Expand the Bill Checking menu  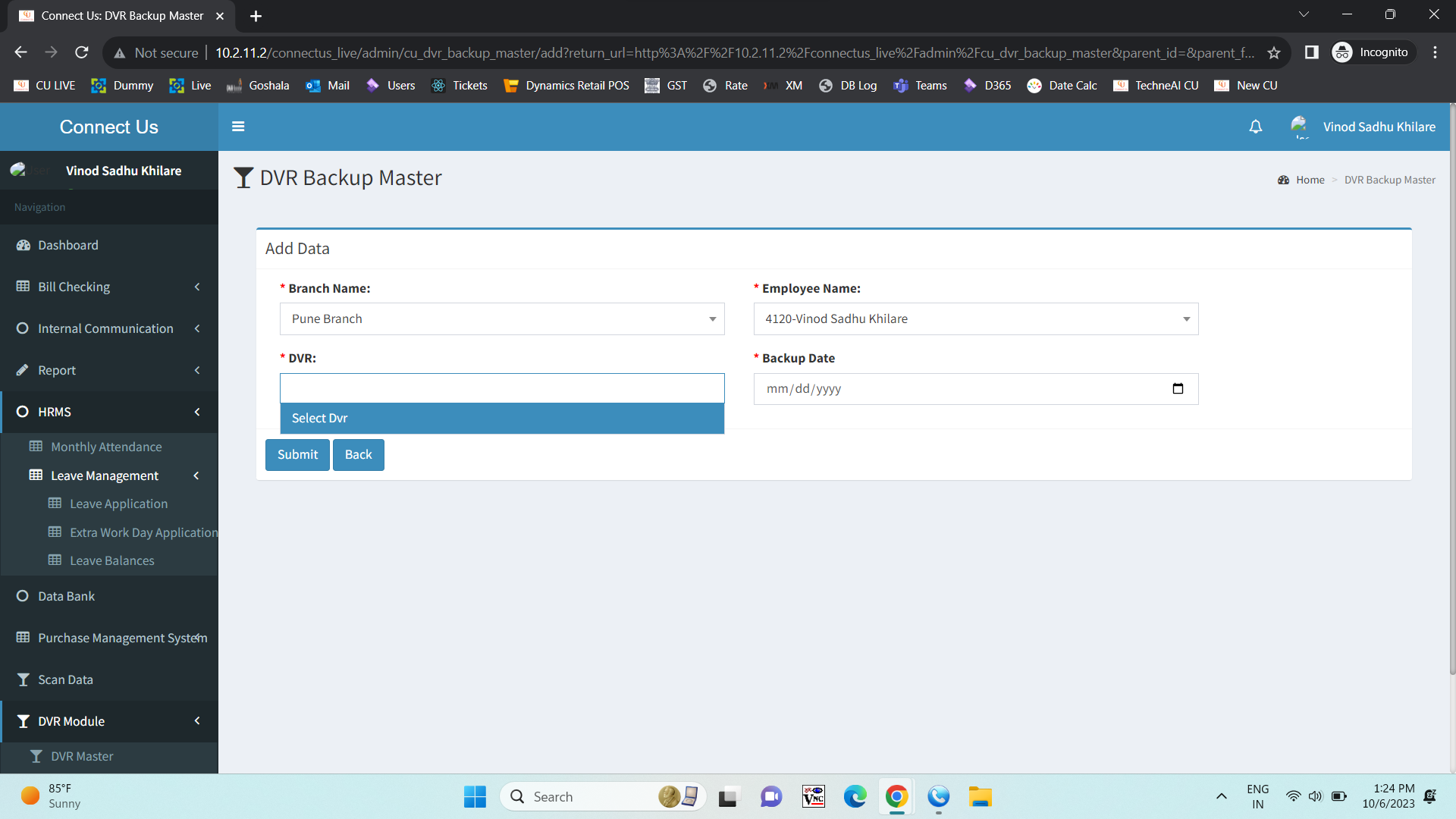(109, 287)
